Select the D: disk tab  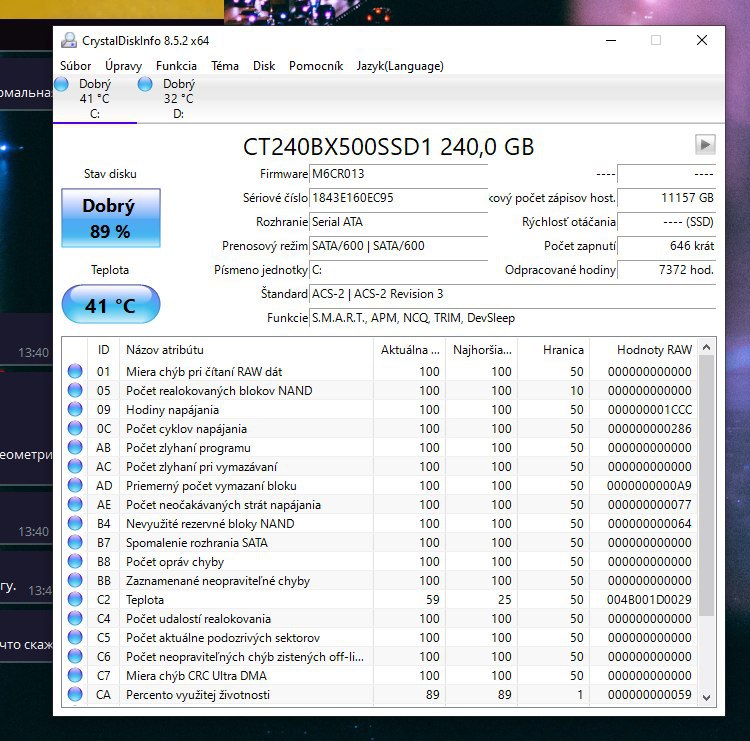[178, 99]
